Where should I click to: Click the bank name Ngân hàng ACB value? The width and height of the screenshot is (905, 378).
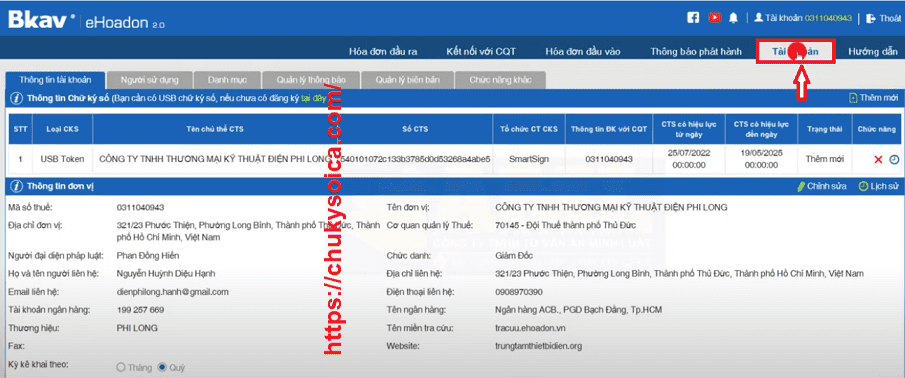(578, 310)
